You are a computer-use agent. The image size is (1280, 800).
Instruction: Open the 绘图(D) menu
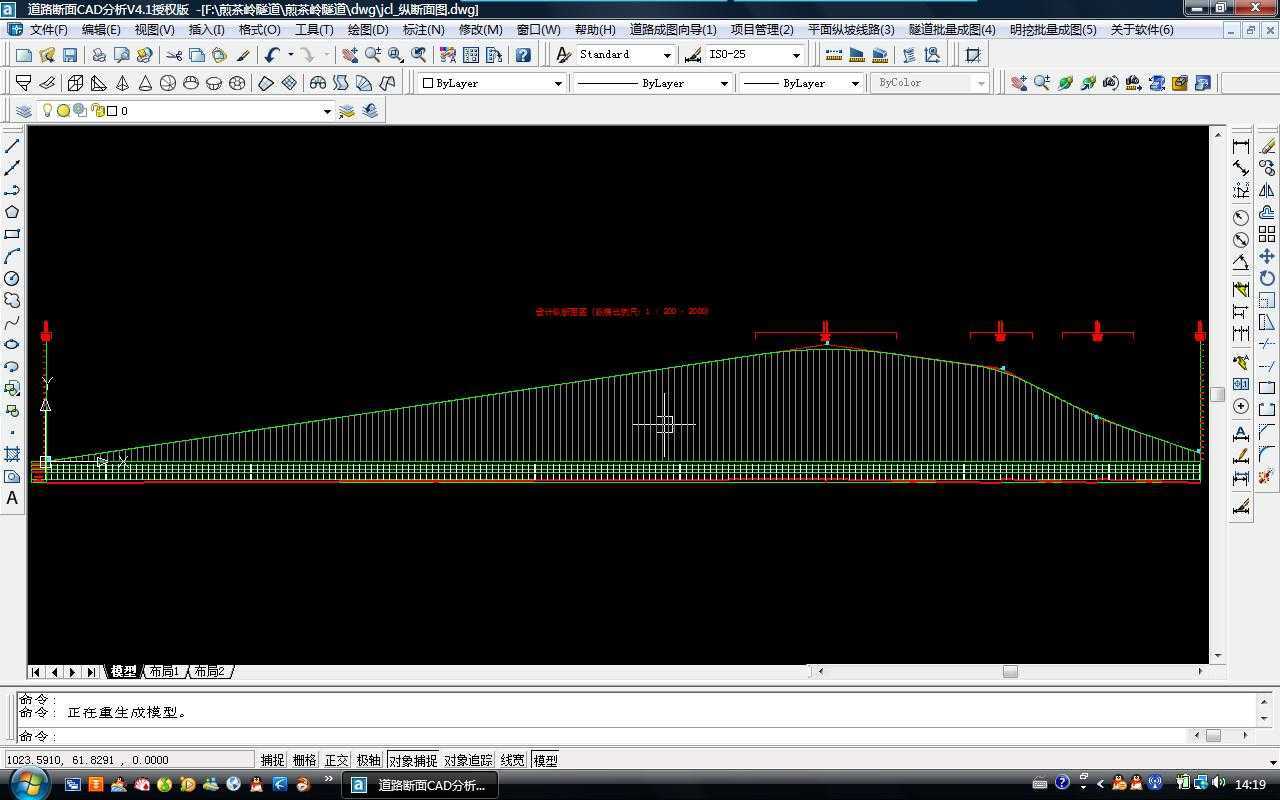368,29
